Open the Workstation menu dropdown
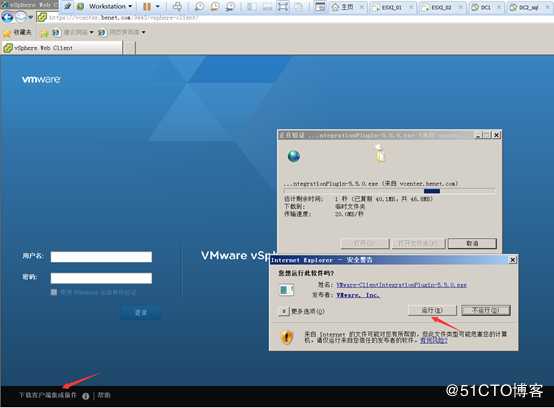 tap(110, 6)
